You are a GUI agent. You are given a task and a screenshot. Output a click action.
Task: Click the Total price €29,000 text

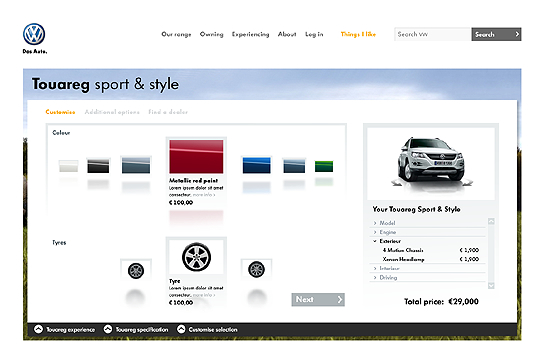click(441, 301)
